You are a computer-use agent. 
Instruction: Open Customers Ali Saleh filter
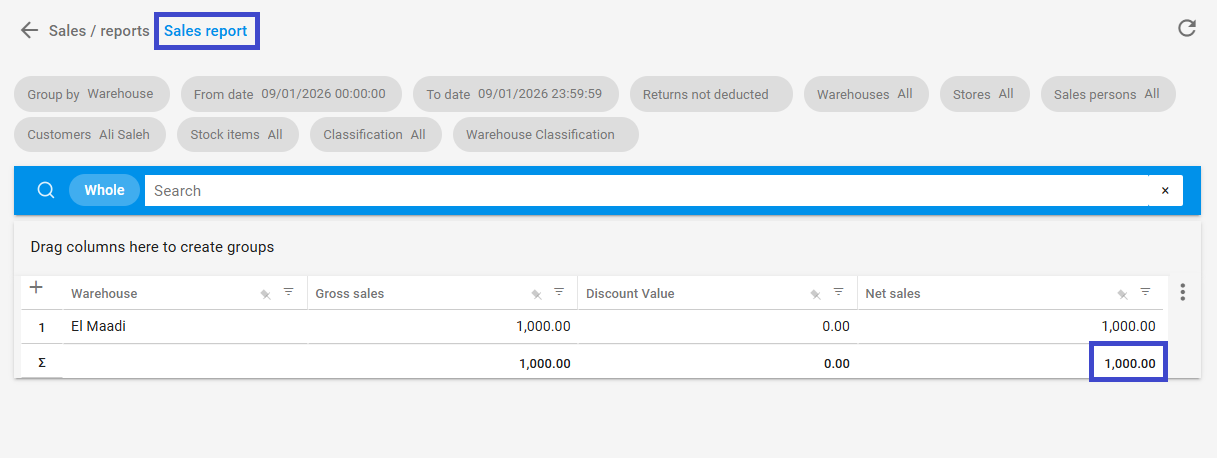(x=90, y=135)
